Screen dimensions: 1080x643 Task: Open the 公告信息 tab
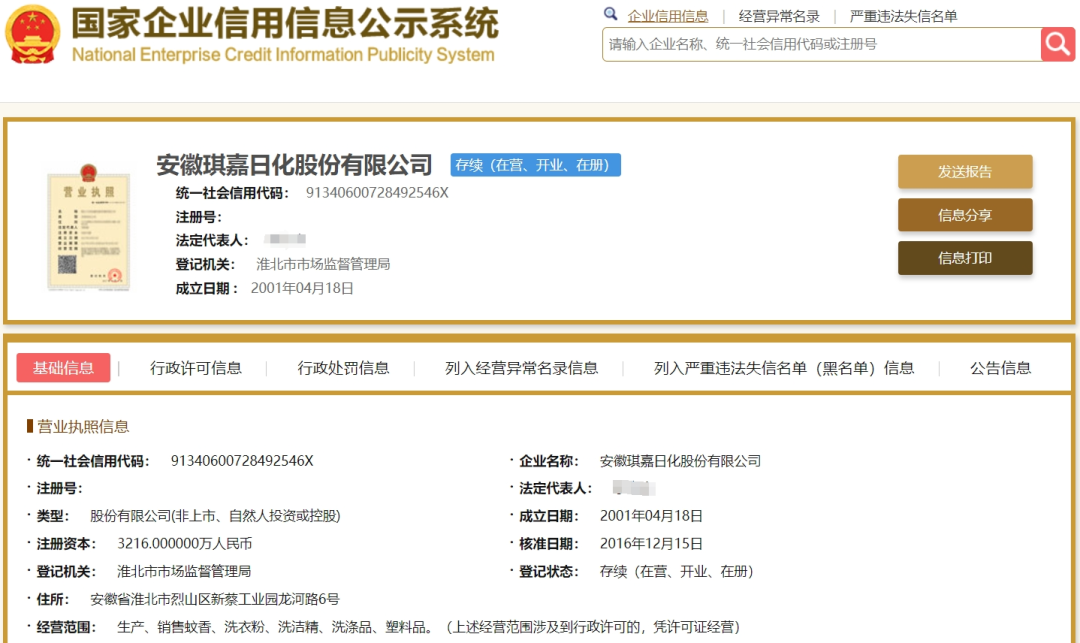[x=1000, y=368]
